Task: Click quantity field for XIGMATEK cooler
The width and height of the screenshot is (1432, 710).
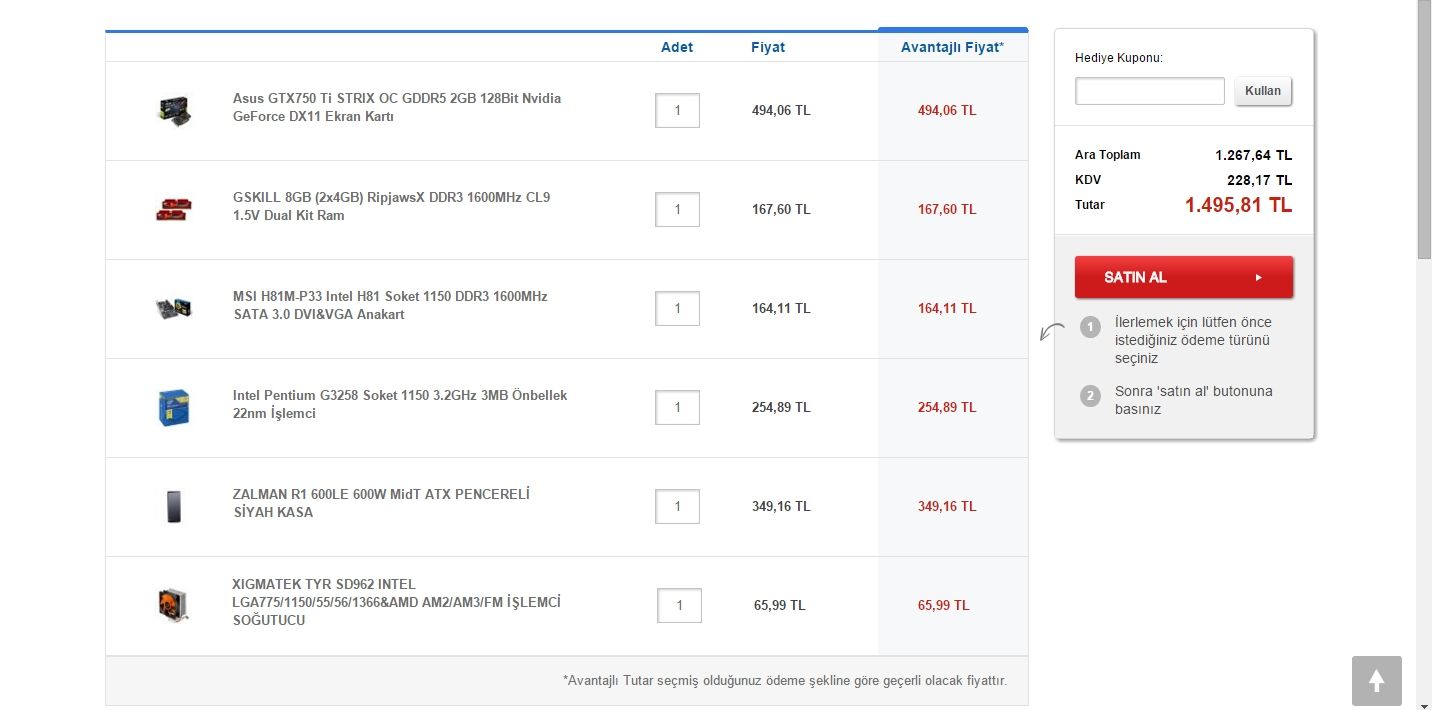Action: point(679,605)
